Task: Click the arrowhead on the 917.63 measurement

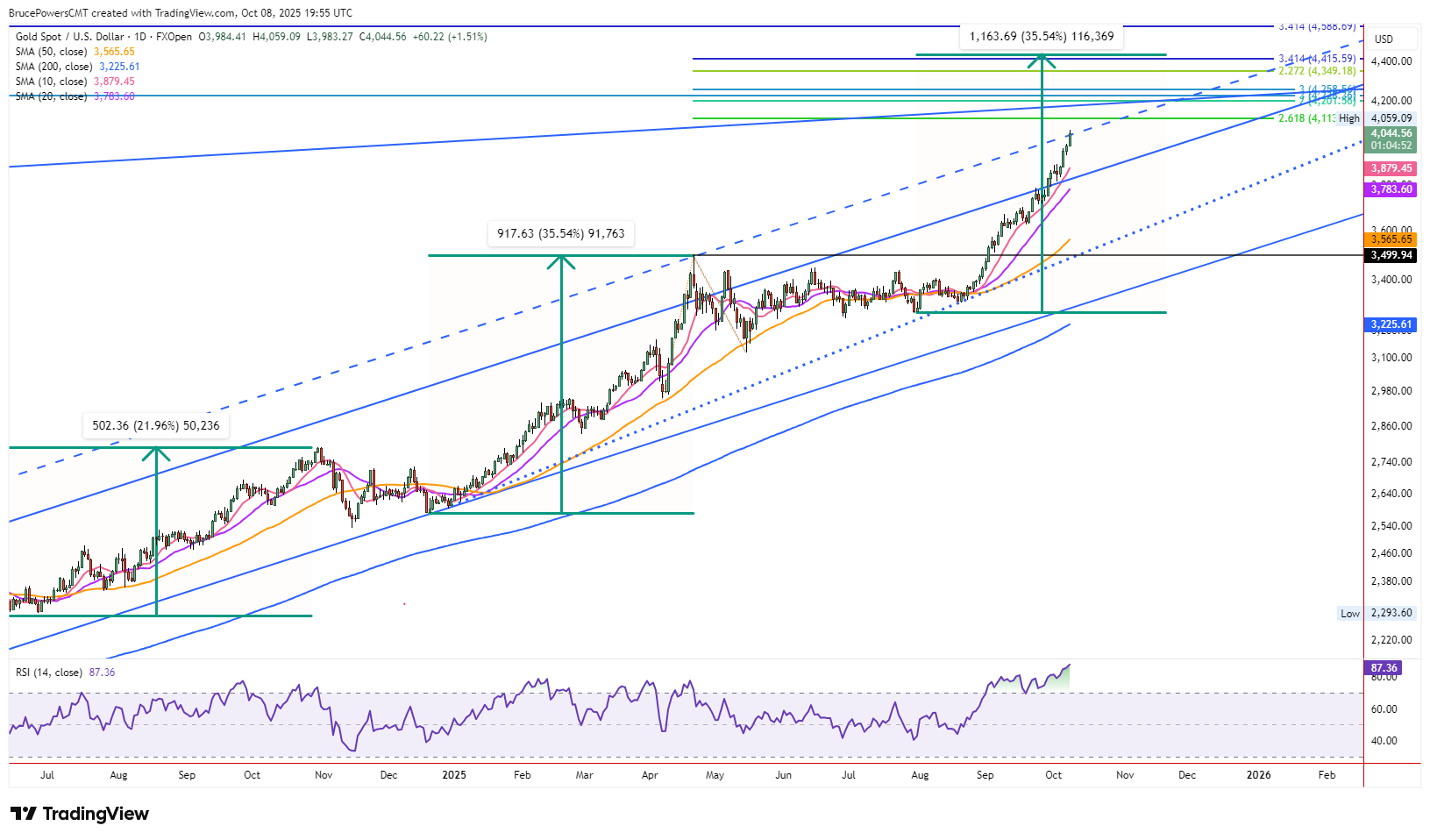Action: click(x=561, y=261)
